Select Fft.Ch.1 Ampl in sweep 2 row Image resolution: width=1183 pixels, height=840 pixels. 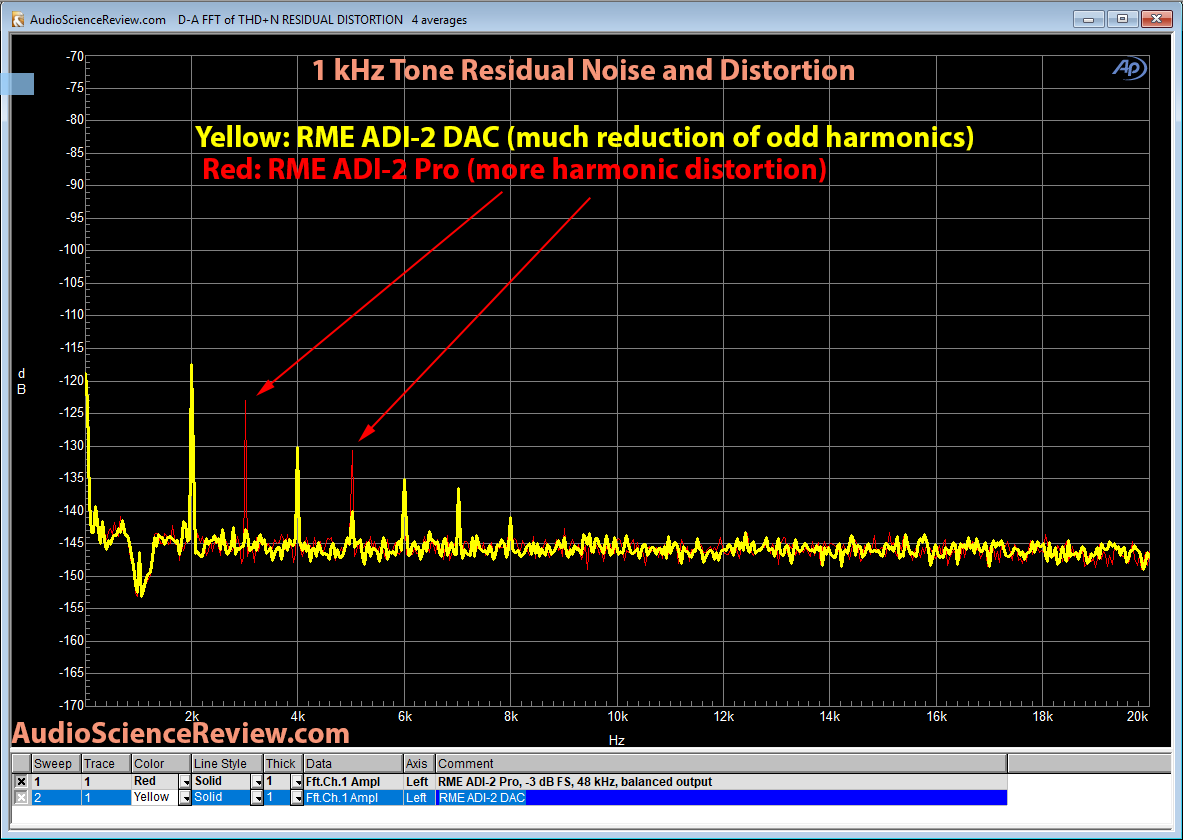353,798
